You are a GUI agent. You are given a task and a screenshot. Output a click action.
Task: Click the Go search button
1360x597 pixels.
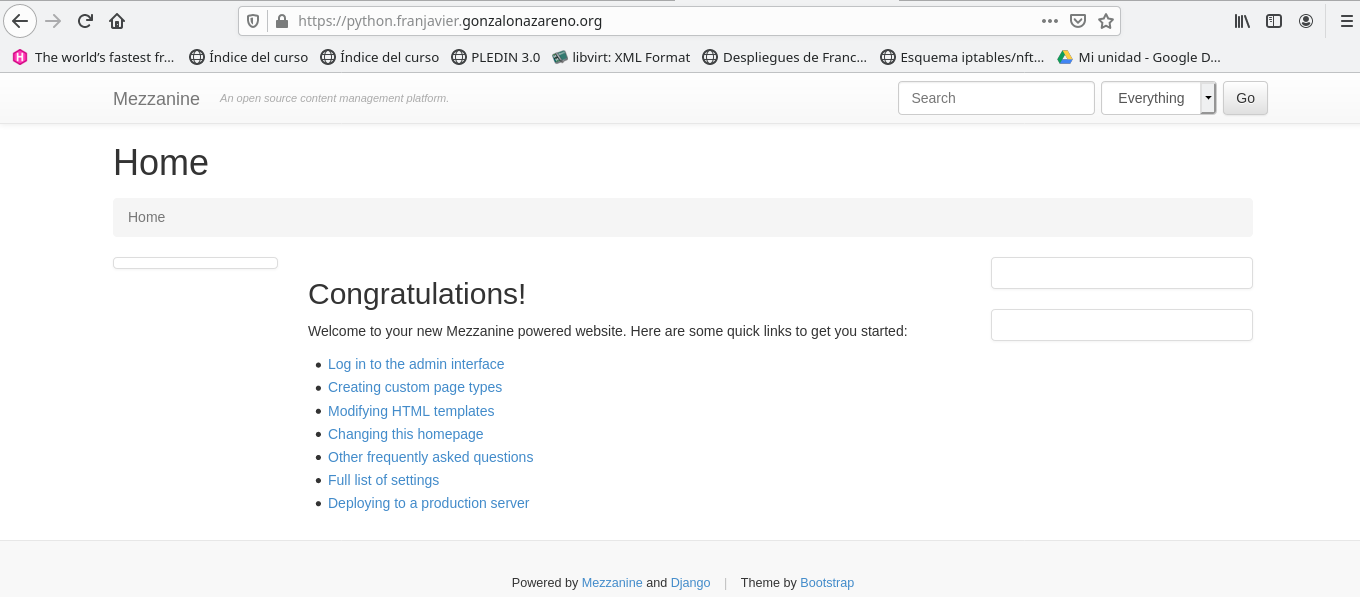(x=1245, y=98)
